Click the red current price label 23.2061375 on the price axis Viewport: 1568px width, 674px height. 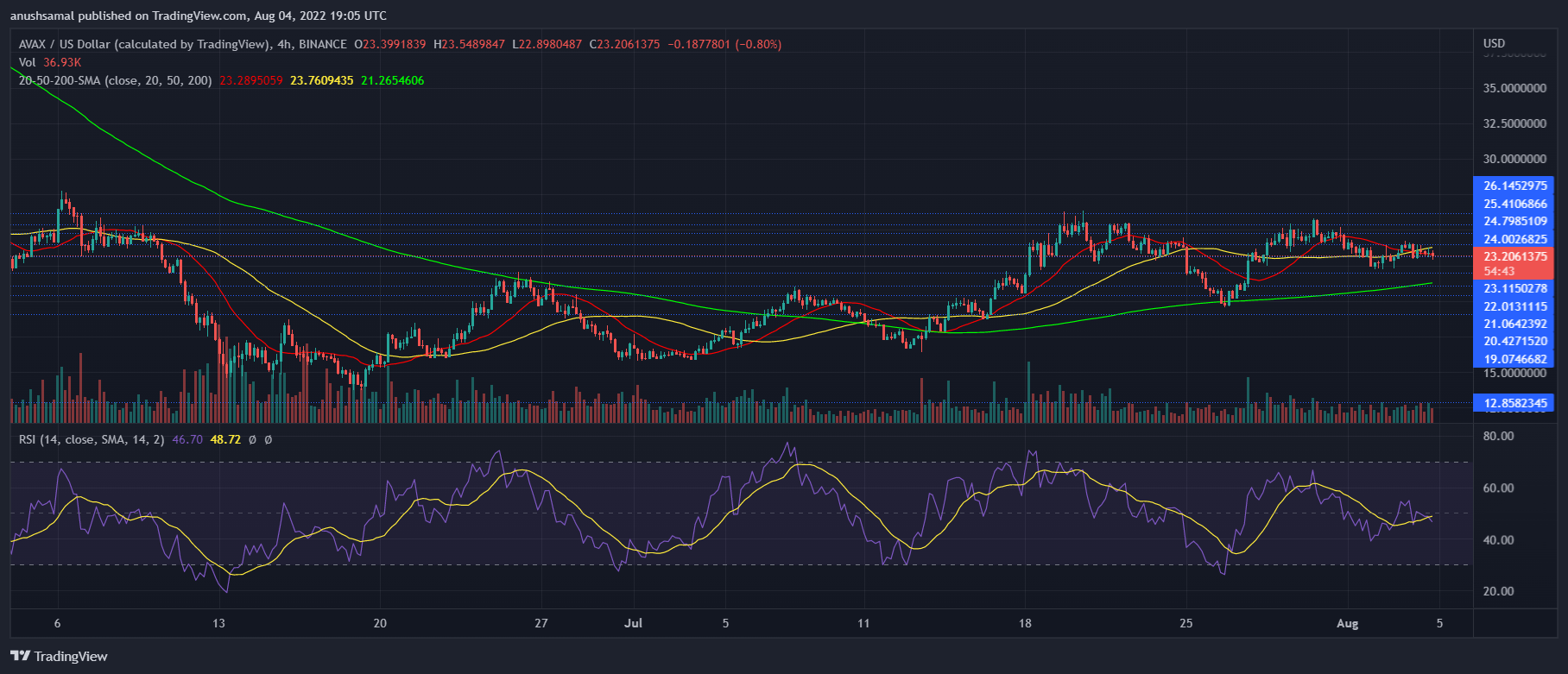click(1514, 256)
